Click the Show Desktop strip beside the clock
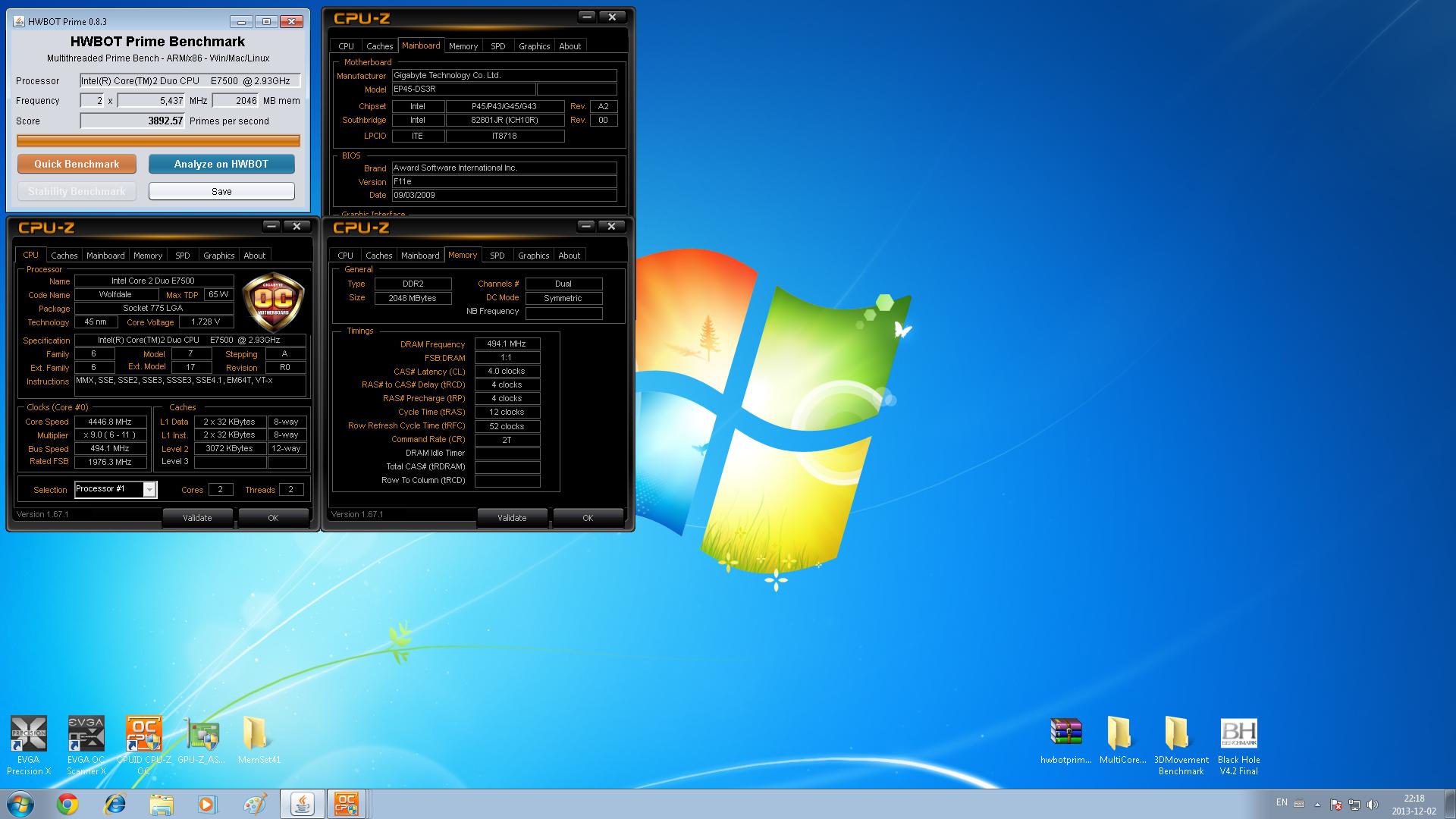The width and height of the screenshot is (1456, 819). (x=1450, y=804)
